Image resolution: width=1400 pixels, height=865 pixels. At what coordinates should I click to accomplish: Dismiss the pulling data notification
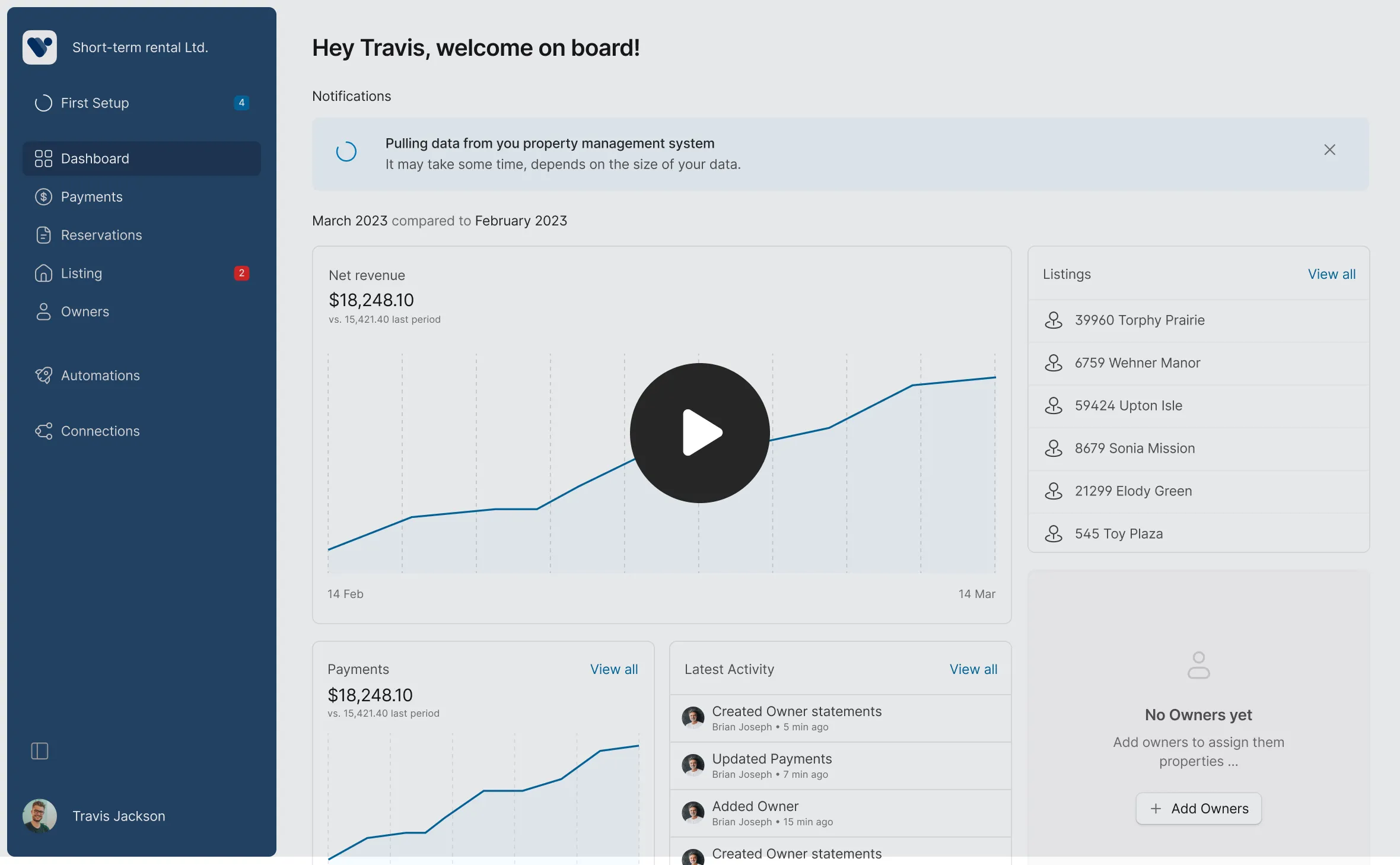(x=1329, y=150)
